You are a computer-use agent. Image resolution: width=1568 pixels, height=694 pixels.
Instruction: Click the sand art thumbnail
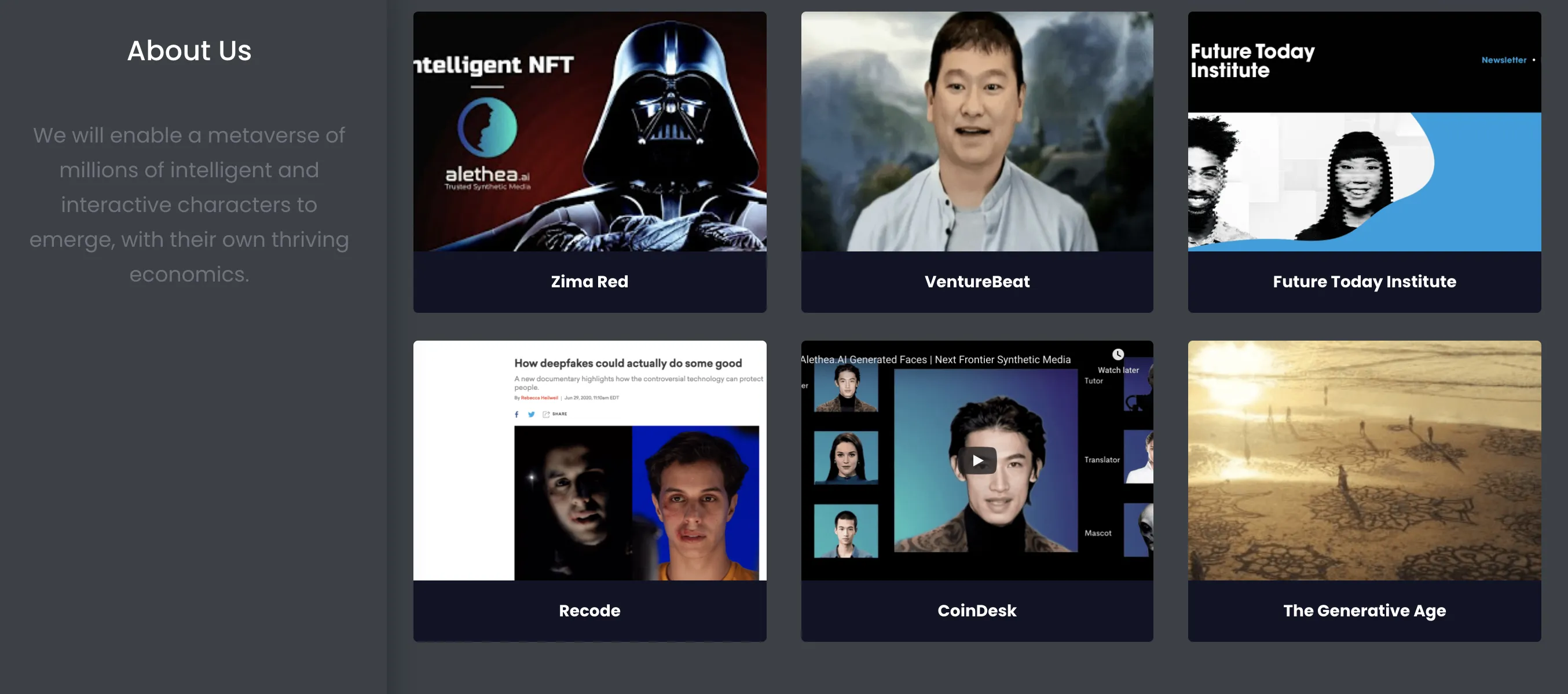(x=1364, y=460)
